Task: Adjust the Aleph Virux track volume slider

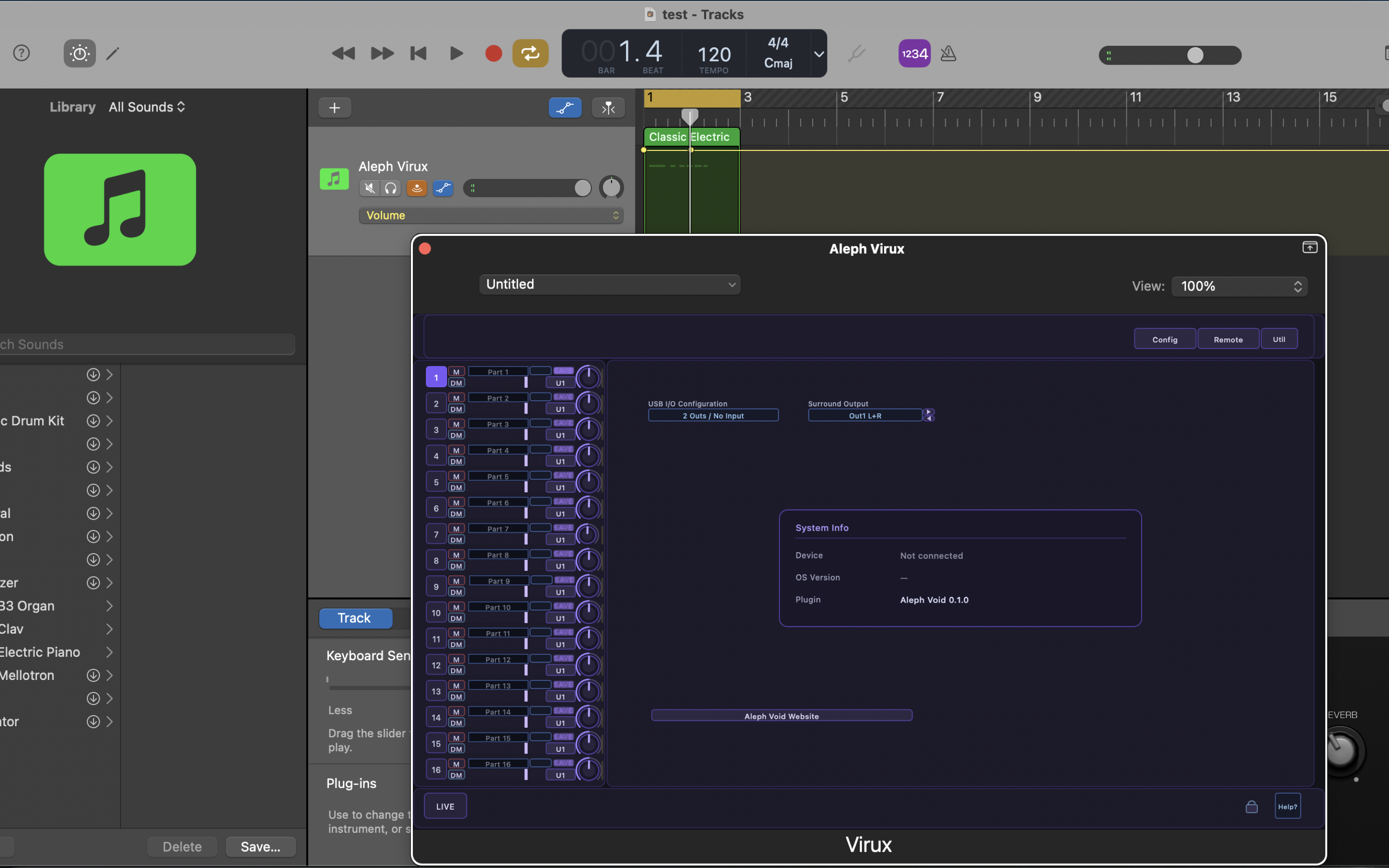Action: [x=528, y=188]
